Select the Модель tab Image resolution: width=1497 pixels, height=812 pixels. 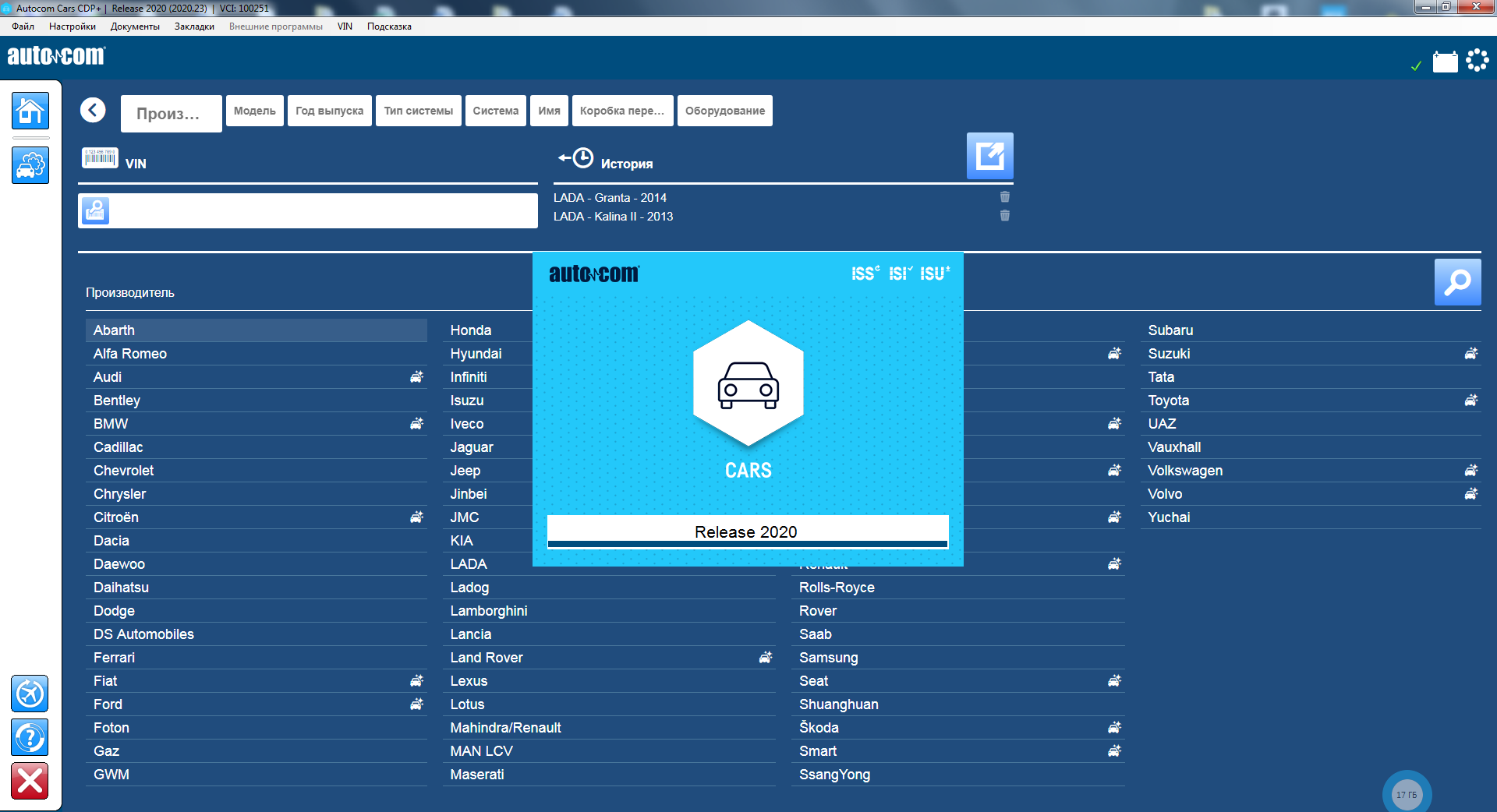(254, 111)
